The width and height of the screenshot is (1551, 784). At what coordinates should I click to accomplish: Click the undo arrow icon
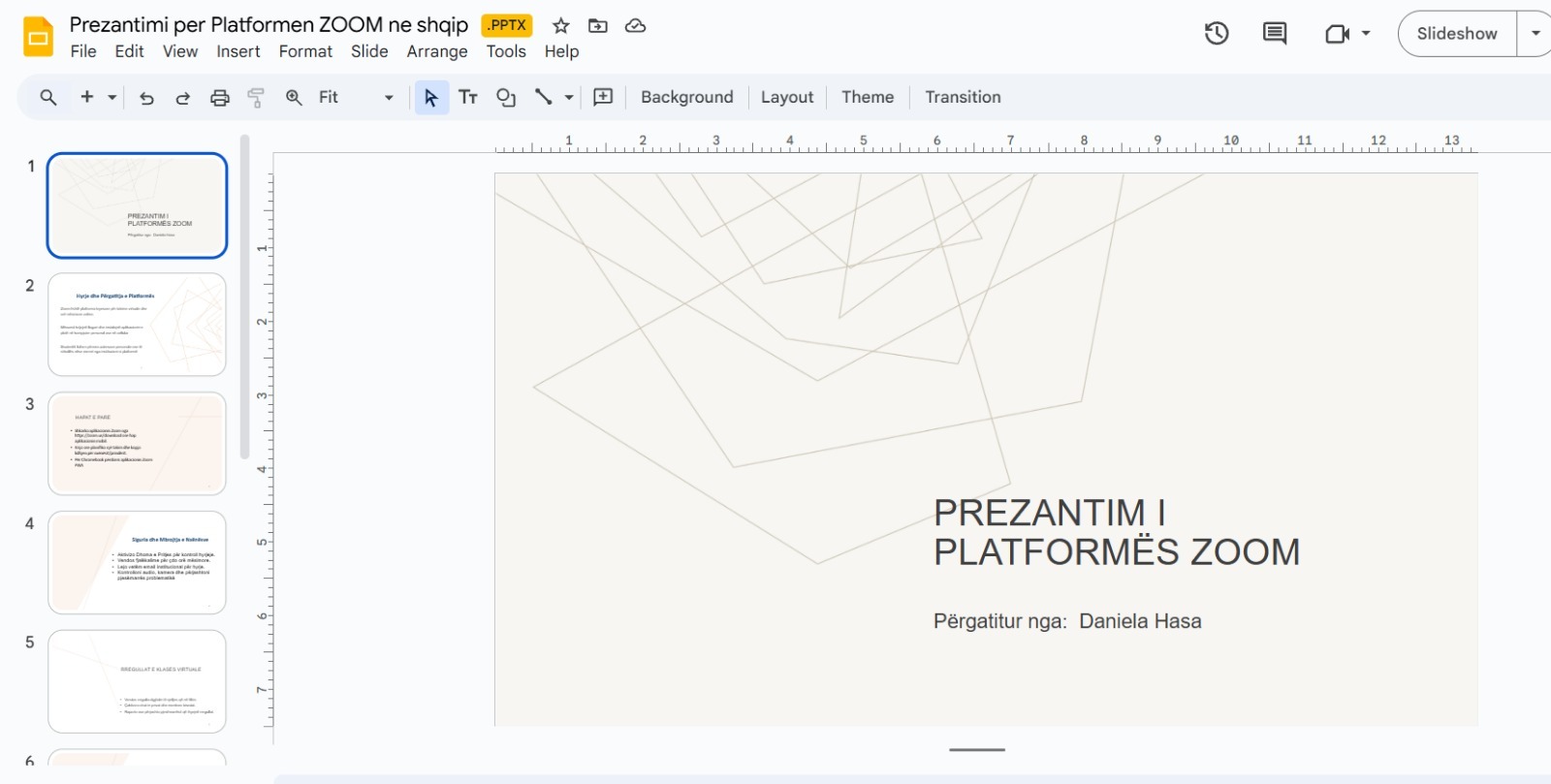pos(146,97)
